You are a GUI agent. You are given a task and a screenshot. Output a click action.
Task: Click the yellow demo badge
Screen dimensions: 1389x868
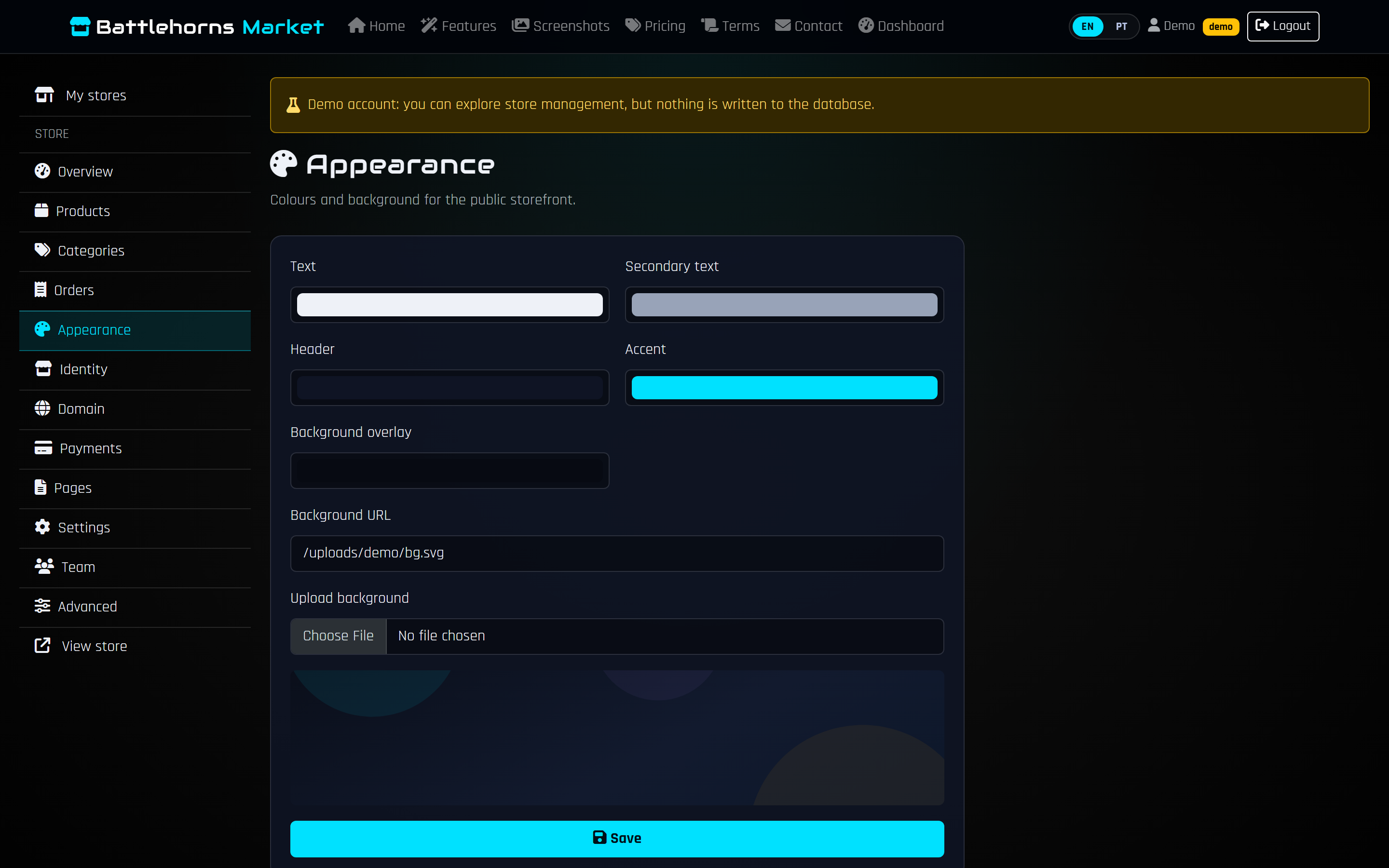(1221, 27)
